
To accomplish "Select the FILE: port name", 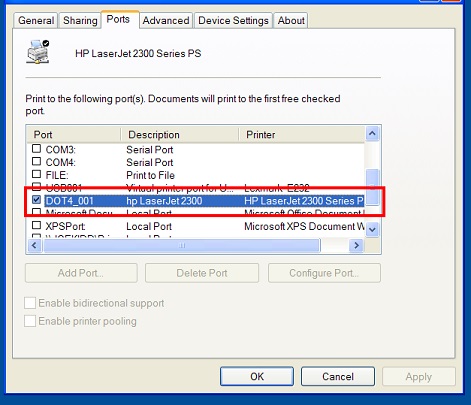I will pyautogui.click(x=57, y=175).
